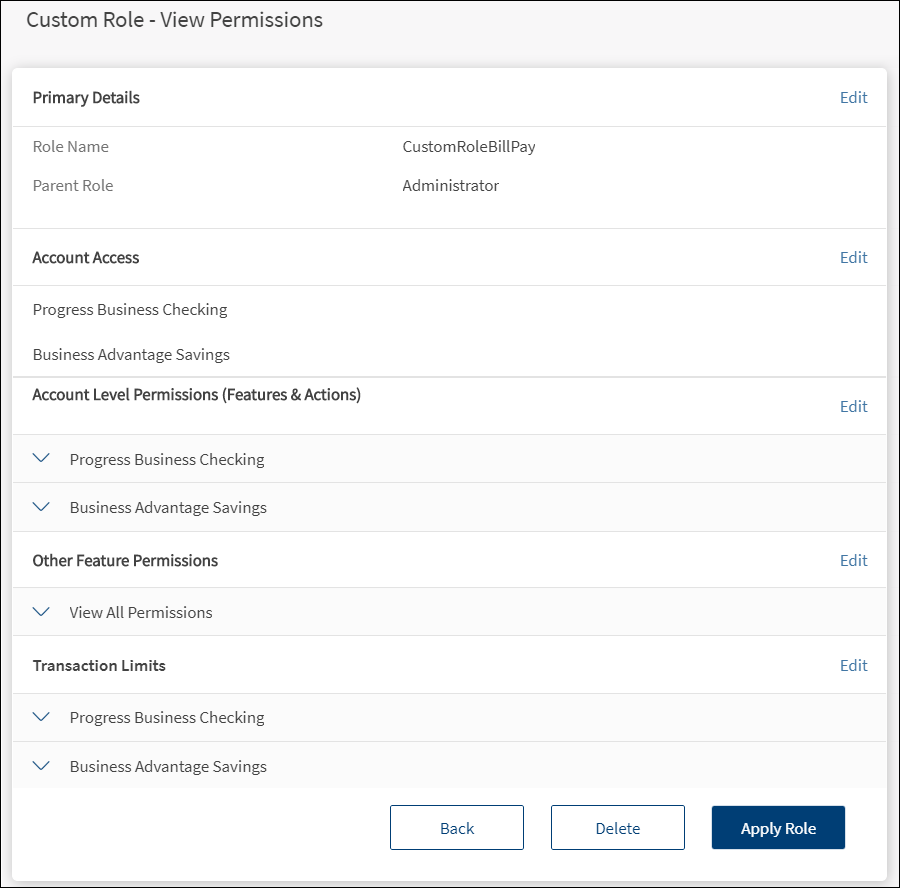This screenshot has width=900, height=888.
Task: Click the chevron beside View All Permissions
Action: pyautogui.click(x=41, y=612)
